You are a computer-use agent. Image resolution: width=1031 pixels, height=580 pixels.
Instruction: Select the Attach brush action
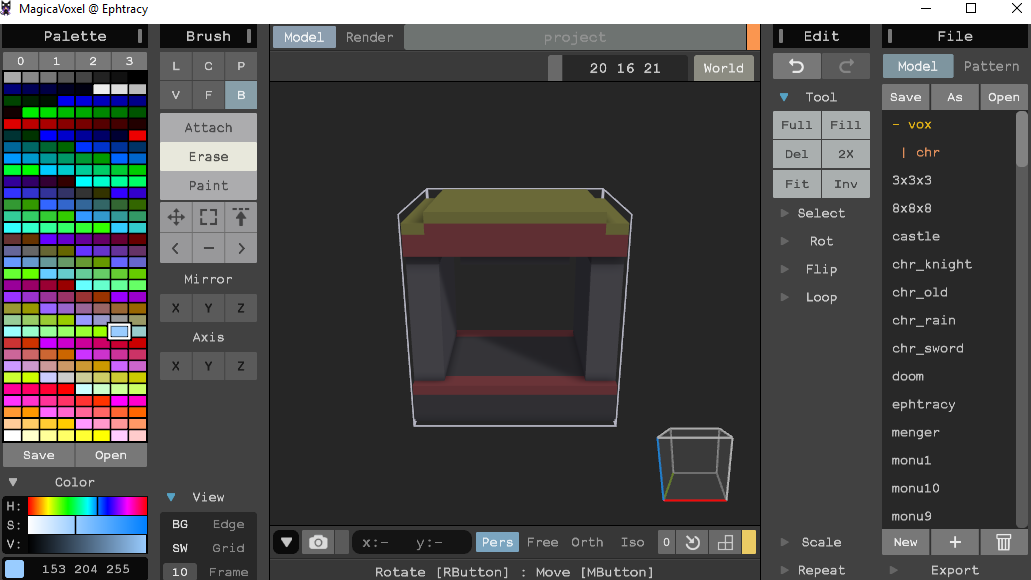(208, 128)
